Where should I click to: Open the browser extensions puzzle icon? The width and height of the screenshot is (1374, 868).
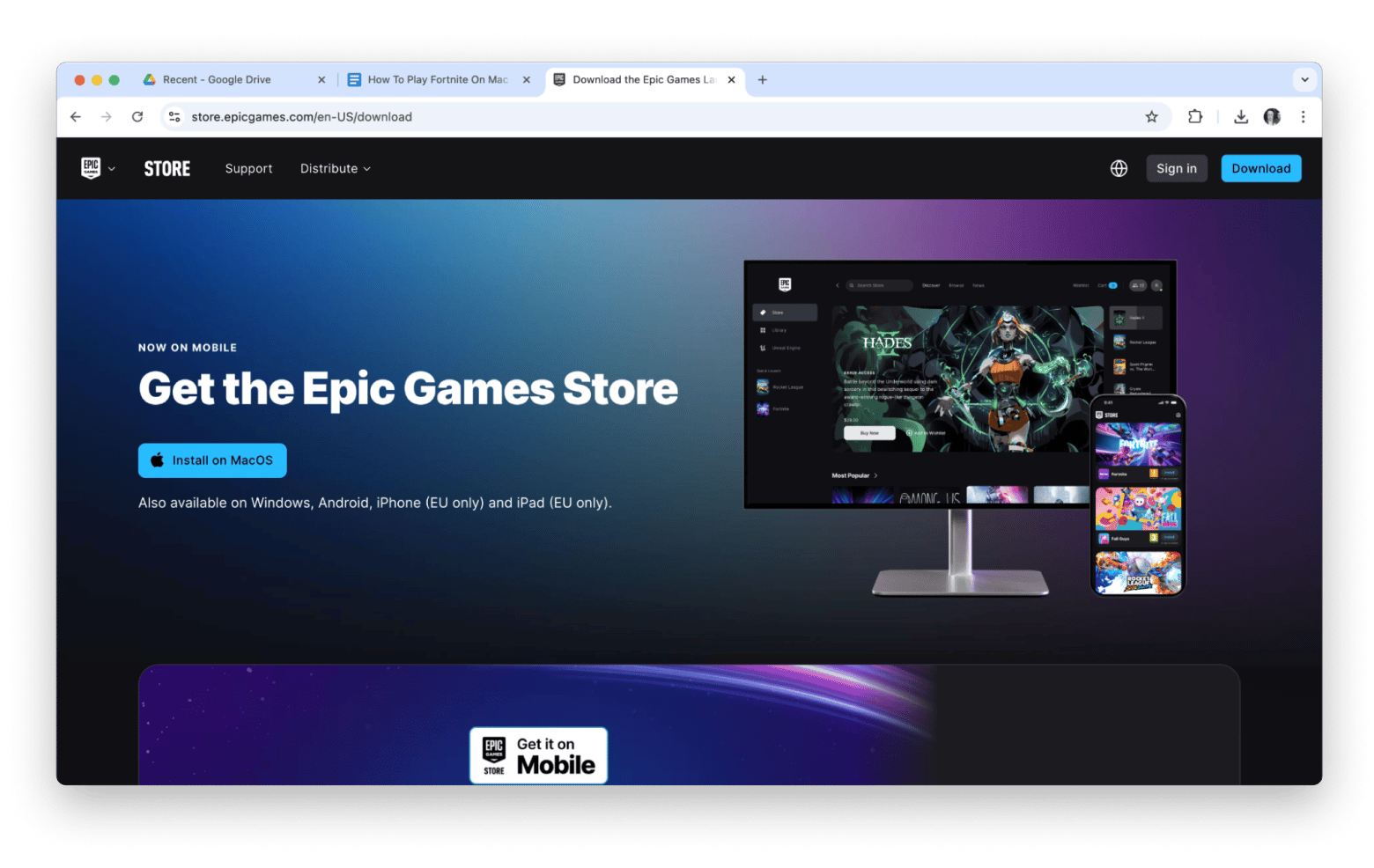pos(1195,117)
